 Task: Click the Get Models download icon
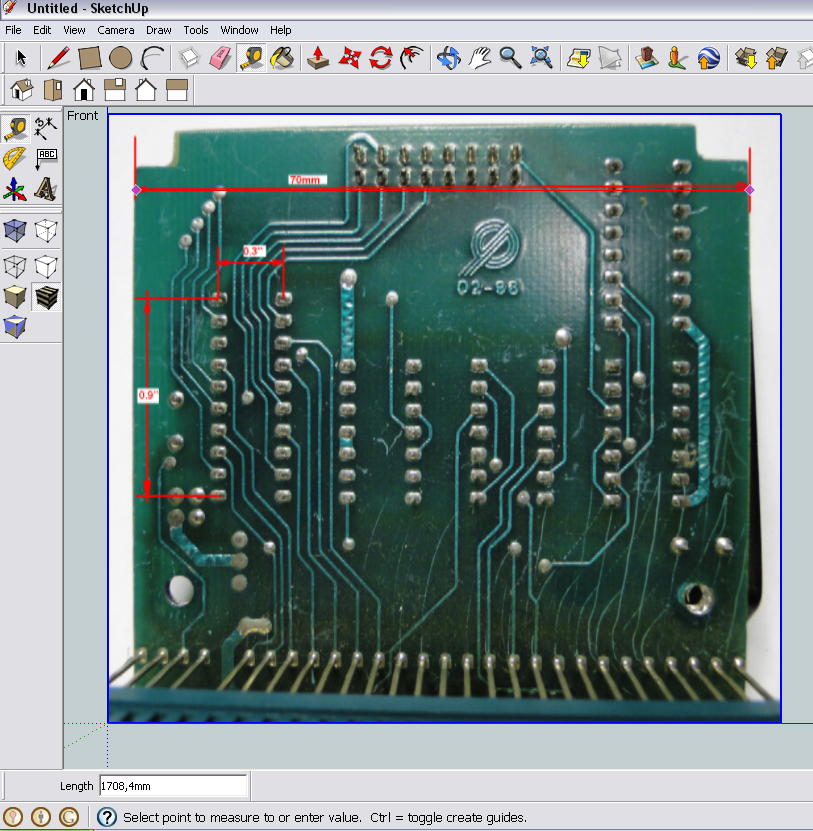[x=745, y=57]
